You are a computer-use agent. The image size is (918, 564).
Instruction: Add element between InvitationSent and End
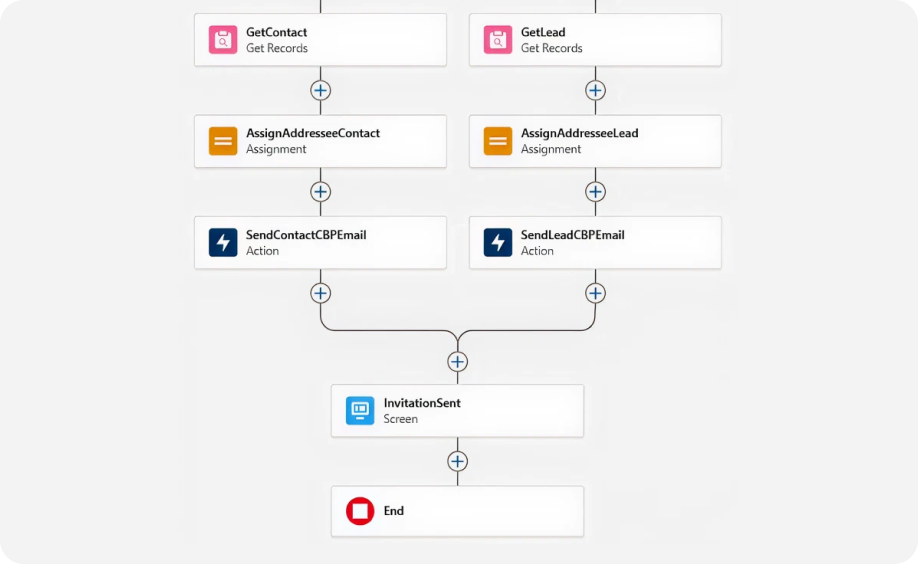[457, 461]
